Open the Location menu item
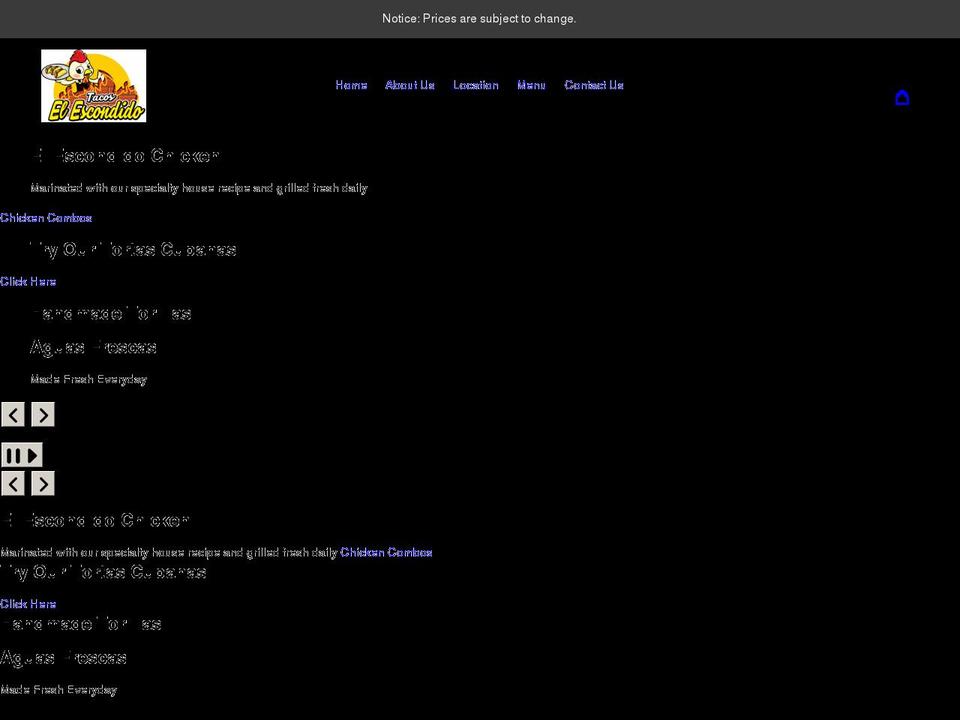960x720 pixels. [476, 85]
